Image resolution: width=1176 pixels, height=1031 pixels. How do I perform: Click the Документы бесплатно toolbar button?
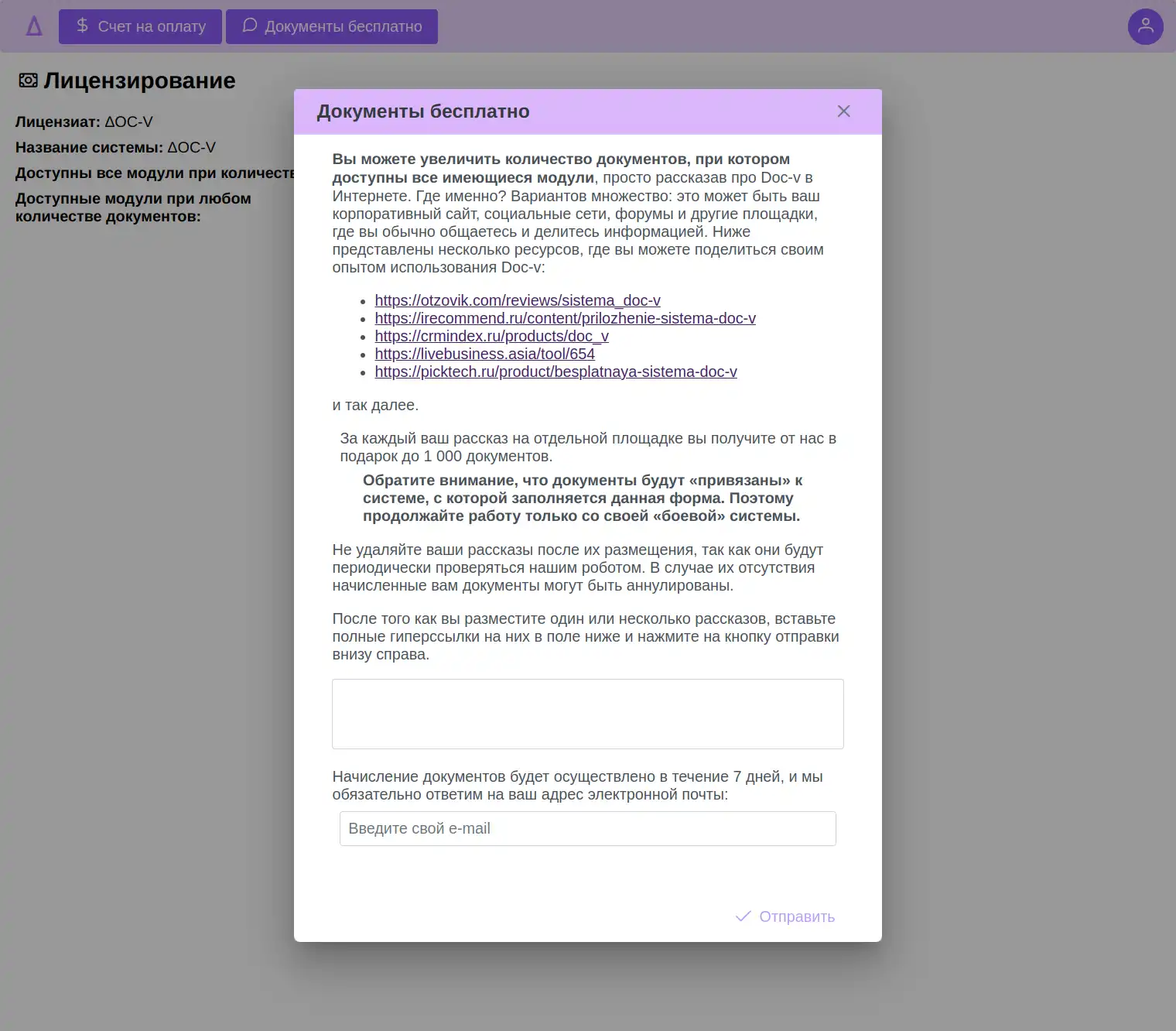pyautogui.click(x=332, y=26)
